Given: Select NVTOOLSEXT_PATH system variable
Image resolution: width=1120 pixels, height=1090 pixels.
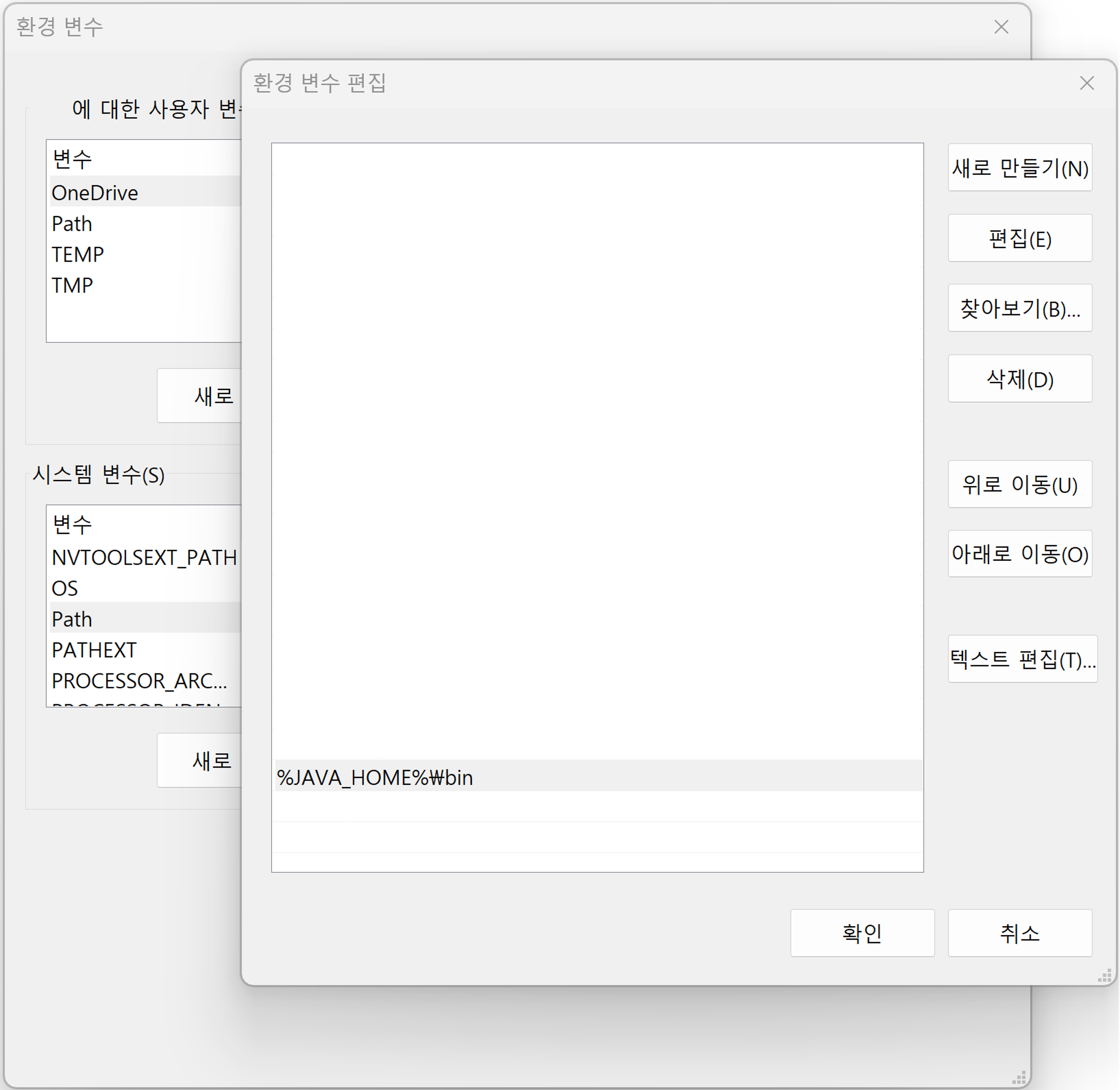Looking at the screenshot, I should 144,558.
